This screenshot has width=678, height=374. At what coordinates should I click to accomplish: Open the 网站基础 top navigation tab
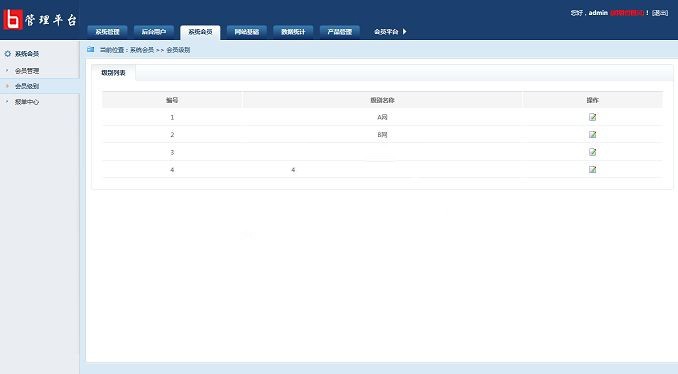click(x=246, y=32)
